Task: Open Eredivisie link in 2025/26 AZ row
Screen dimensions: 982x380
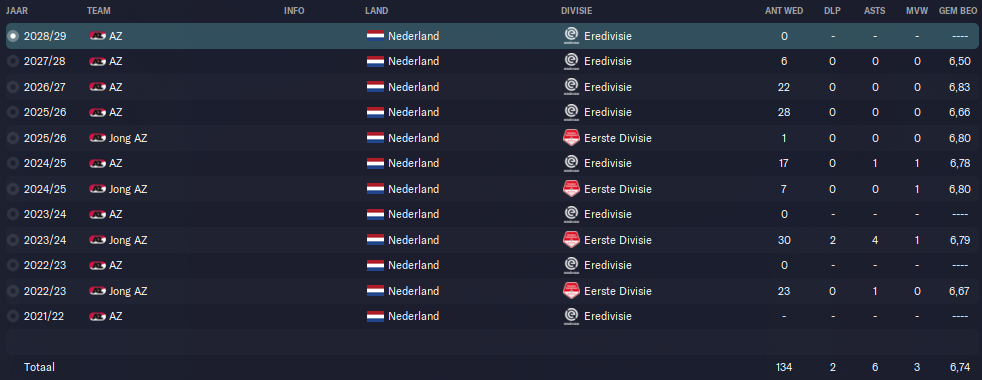Action: coord(607,113)
